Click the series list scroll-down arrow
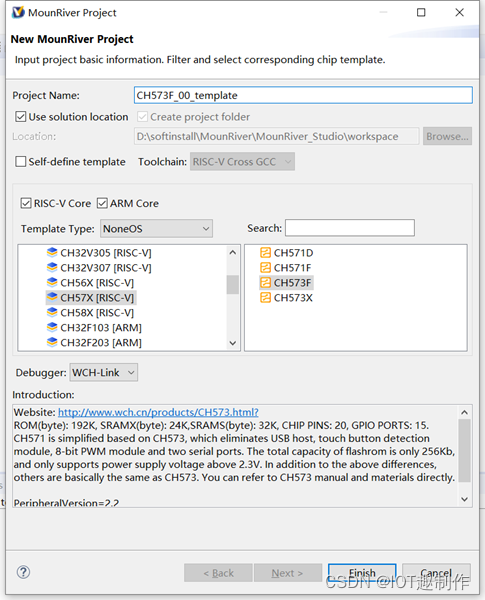Screen dimensions: 485x600 tap(232, 343)
